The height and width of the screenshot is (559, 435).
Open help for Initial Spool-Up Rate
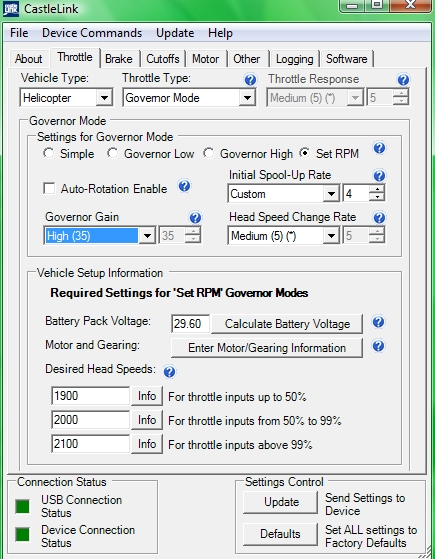coord(379,175)
